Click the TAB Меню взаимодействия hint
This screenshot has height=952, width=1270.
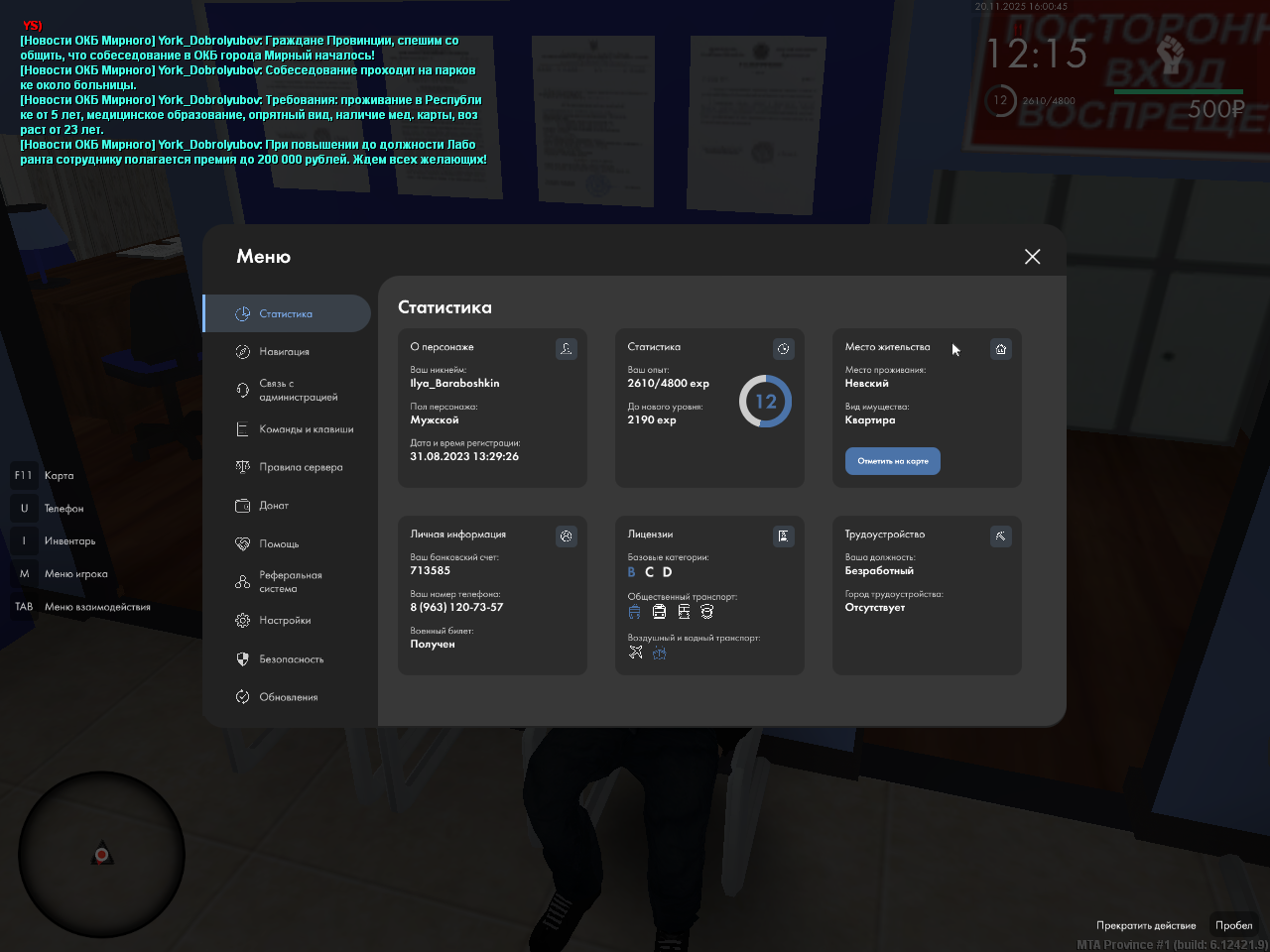pyautogui.click(x=81, y=607)
